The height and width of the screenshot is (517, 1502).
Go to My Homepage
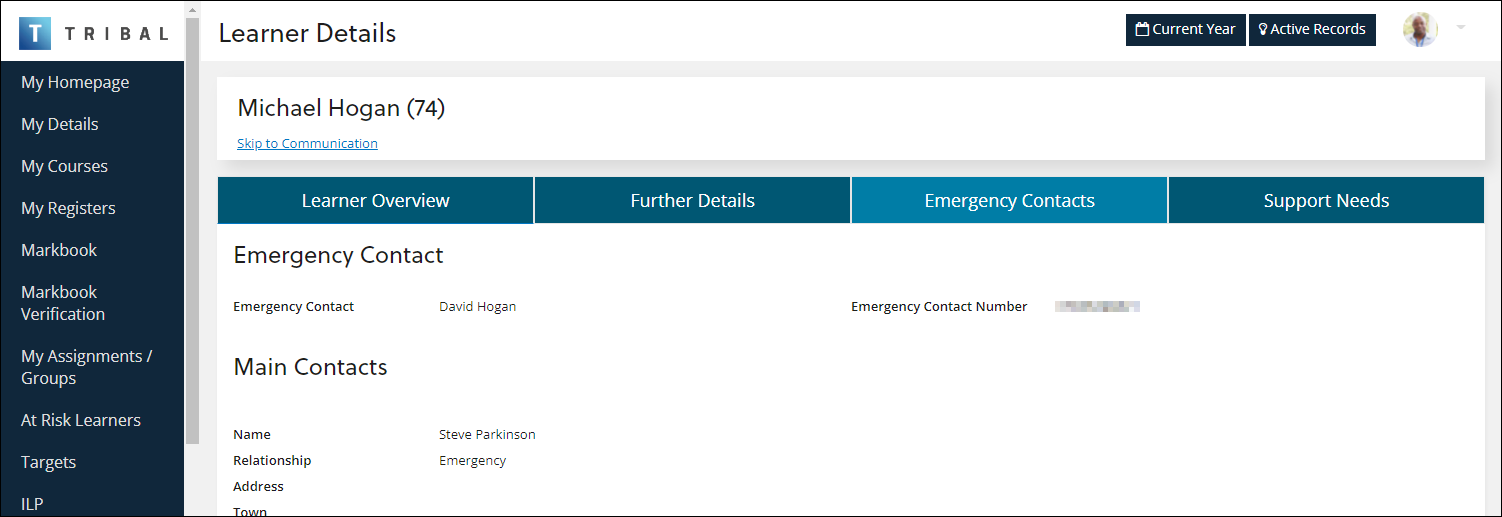point(75,82)
